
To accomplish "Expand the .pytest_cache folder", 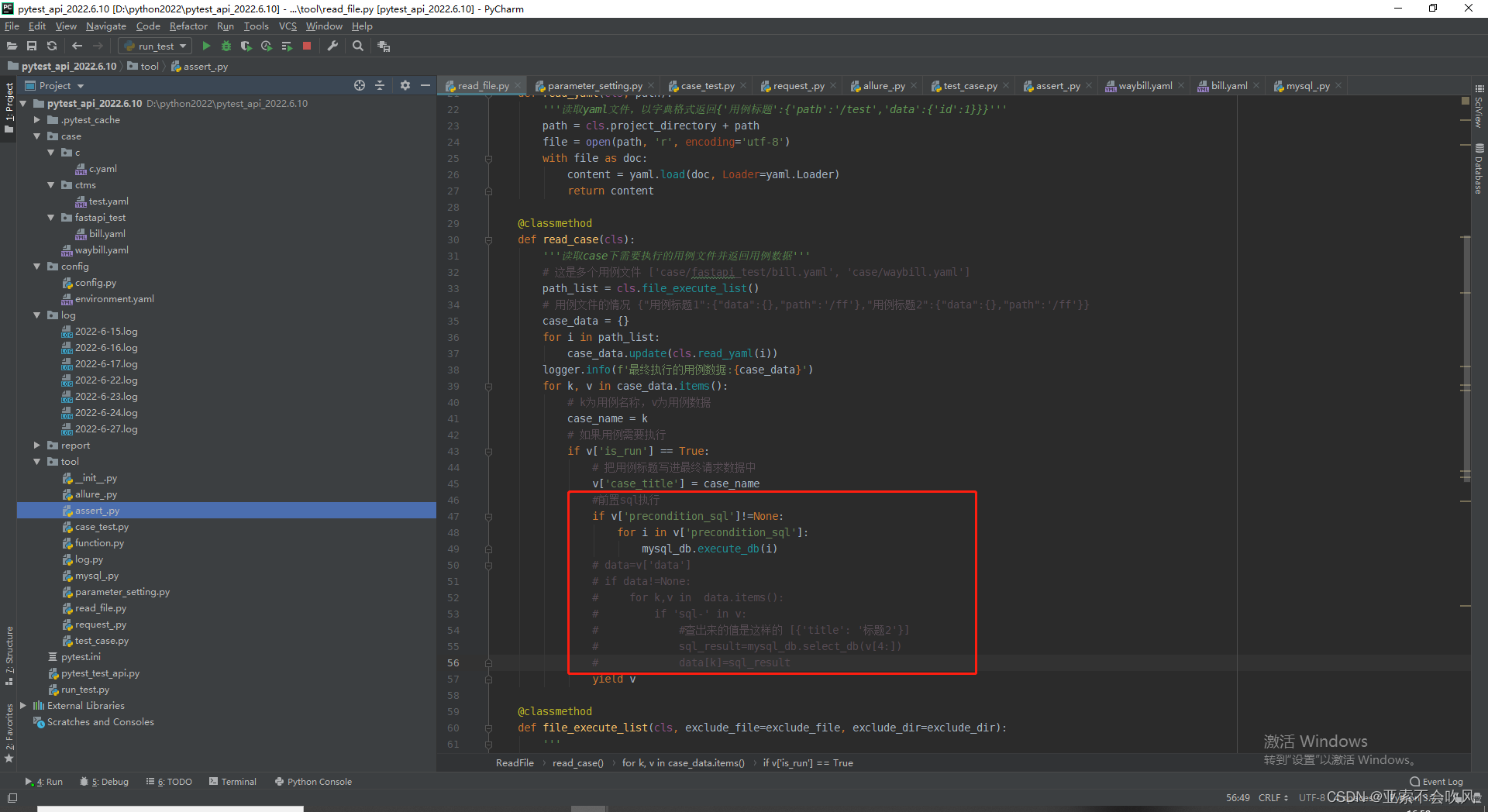I will pyautogui.click(x=37, y=120).
